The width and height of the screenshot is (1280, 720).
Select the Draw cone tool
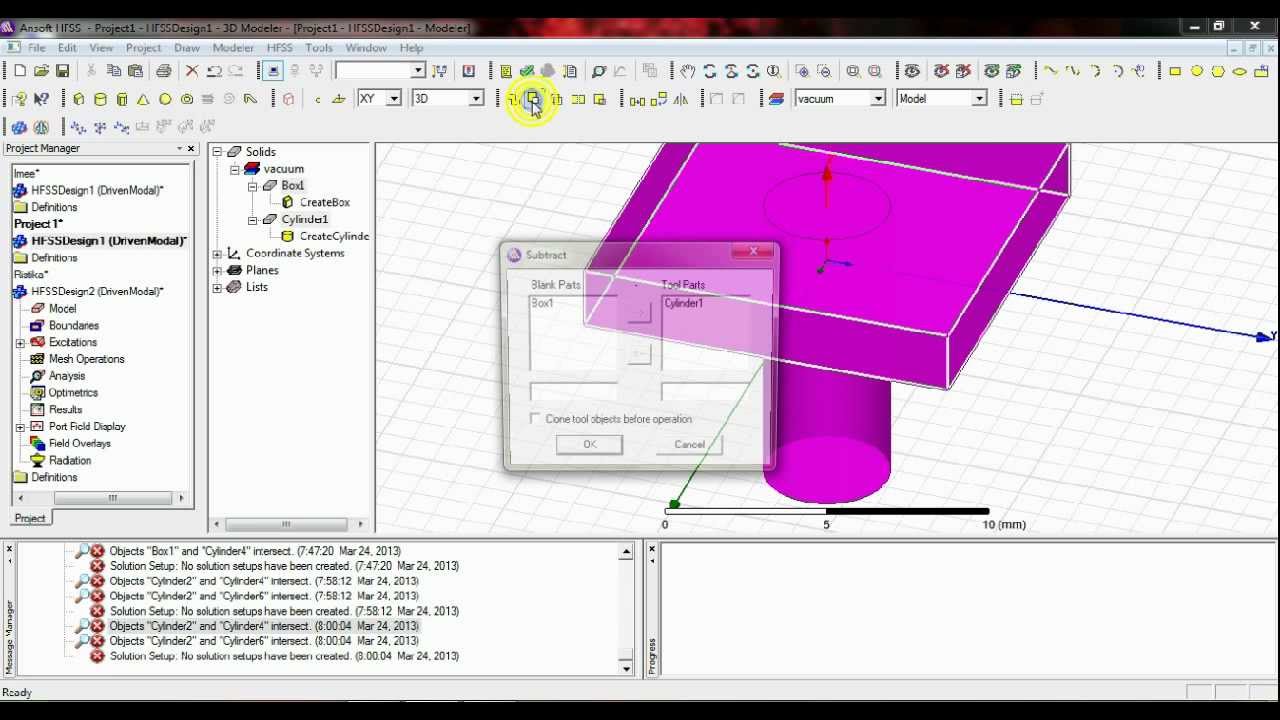[x=143, y=99]
